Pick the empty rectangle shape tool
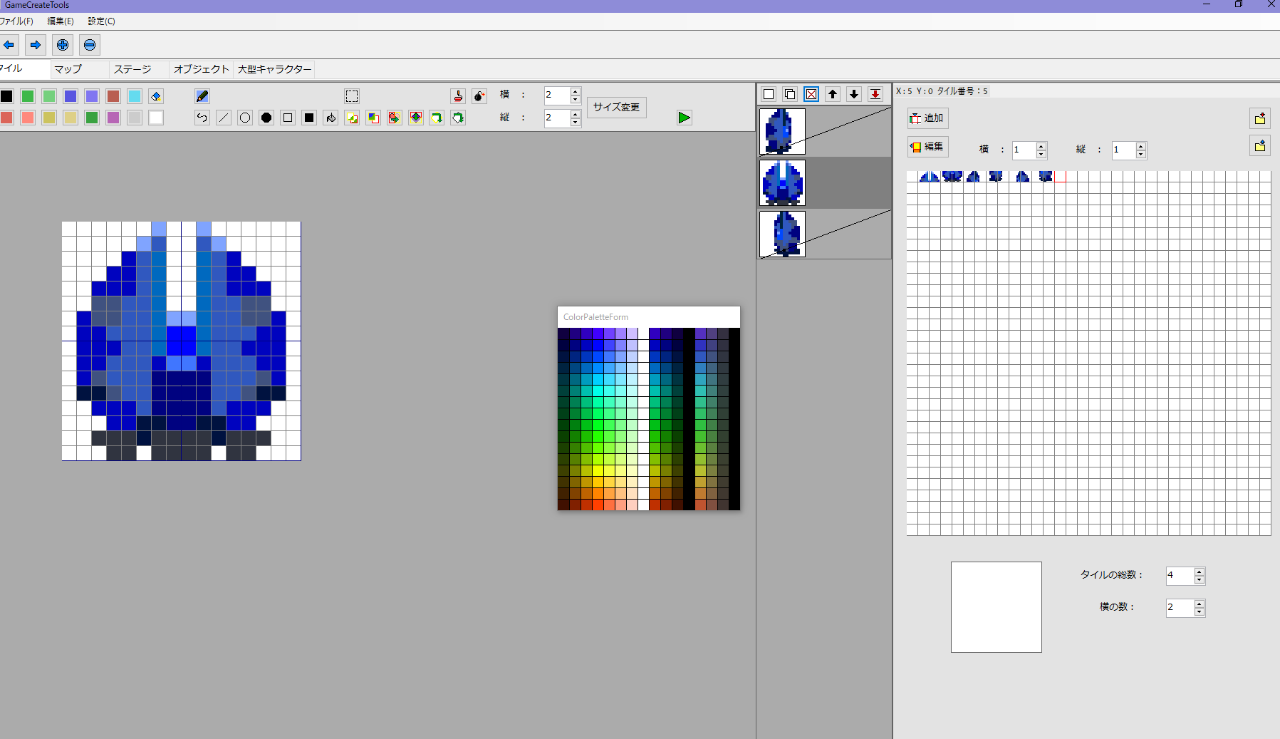This screenshot has height=739, width=1280. click(288, 118)
